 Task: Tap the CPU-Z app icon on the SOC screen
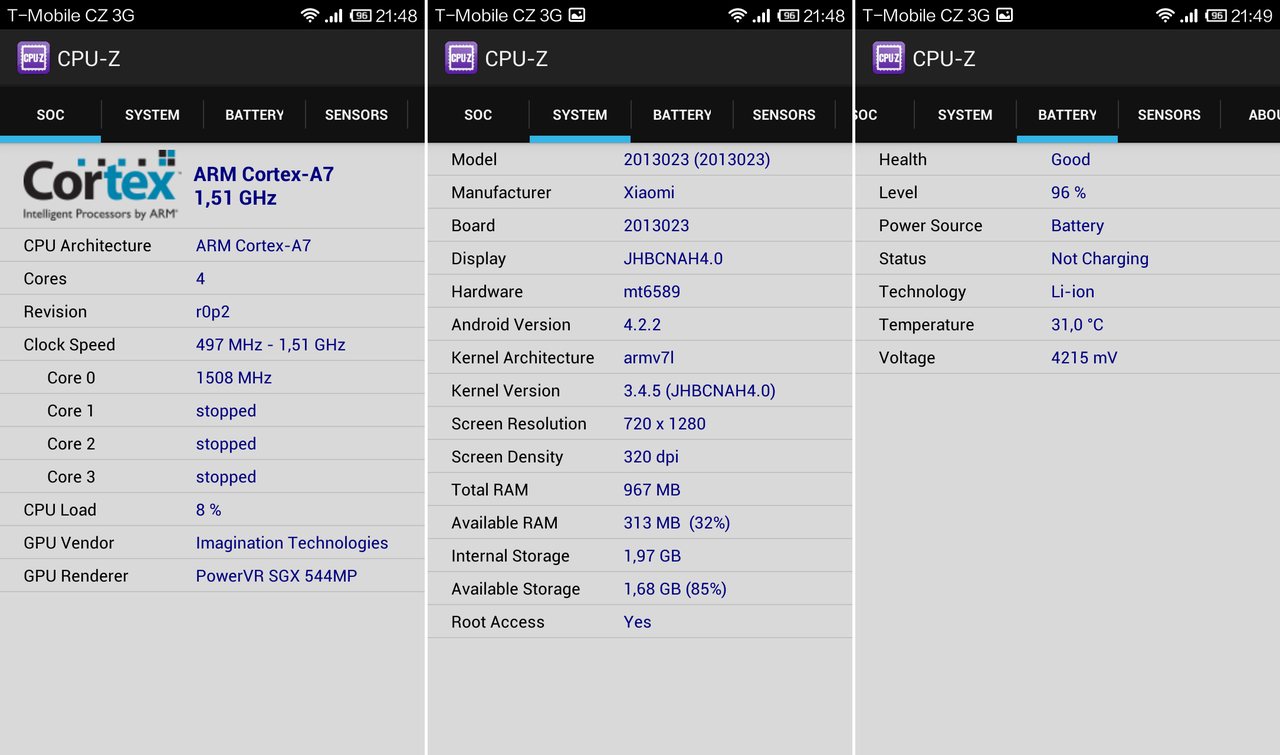click(x=33, y=58)
